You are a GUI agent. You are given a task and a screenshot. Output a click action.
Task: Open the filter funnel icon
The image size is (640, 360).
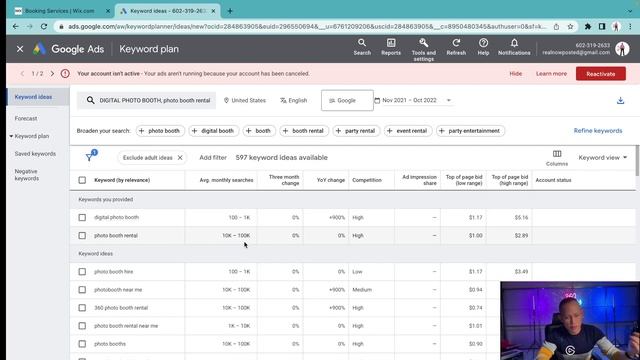tap(90, 157)
